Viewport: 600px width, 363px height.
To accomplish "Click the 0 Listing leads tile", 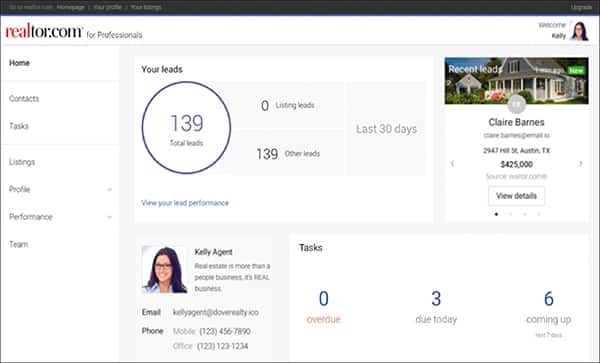I will click(x=288, y=105).
